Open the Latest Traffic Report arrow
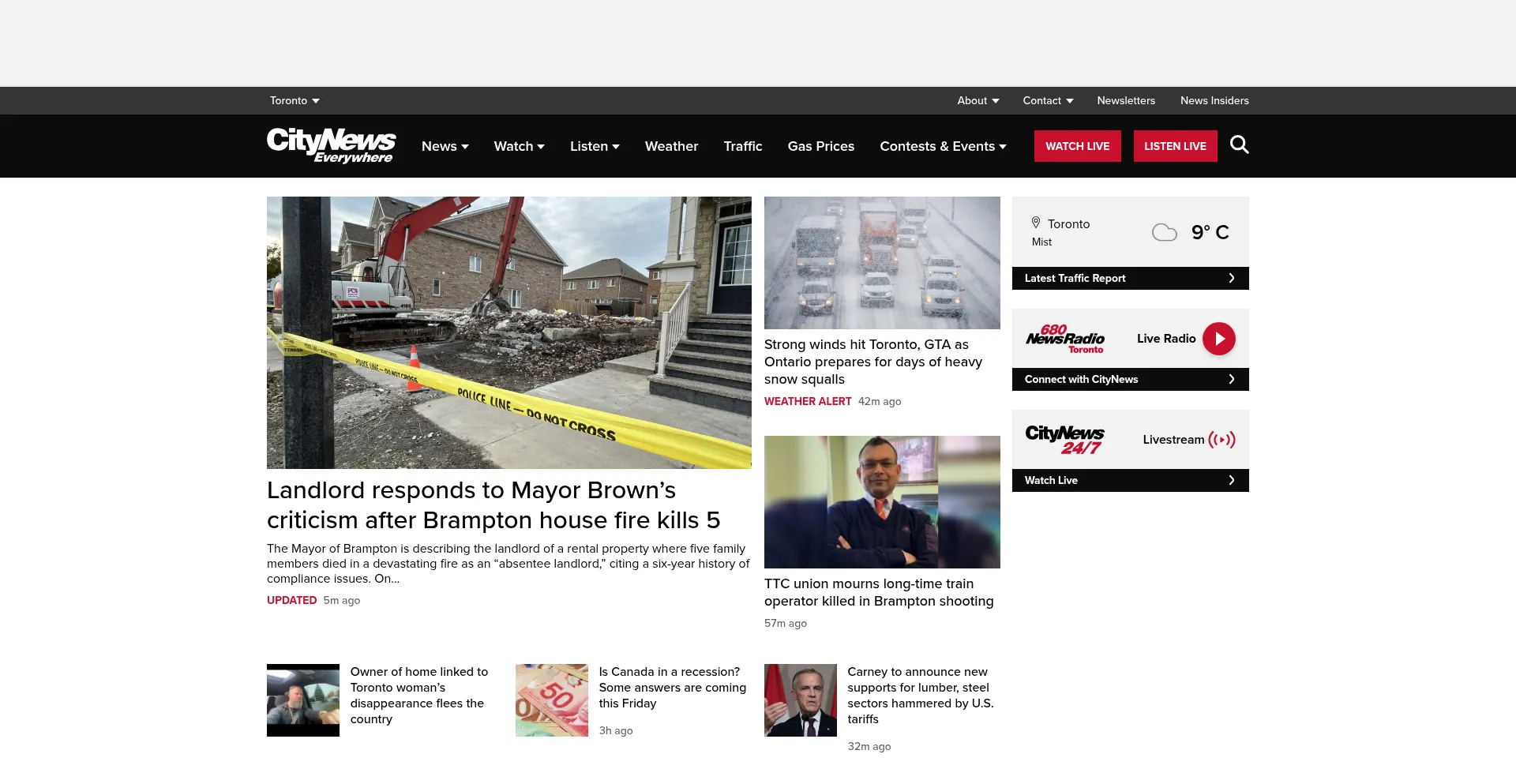This screenshot has width=1516, height=784. coord(1231,278)
